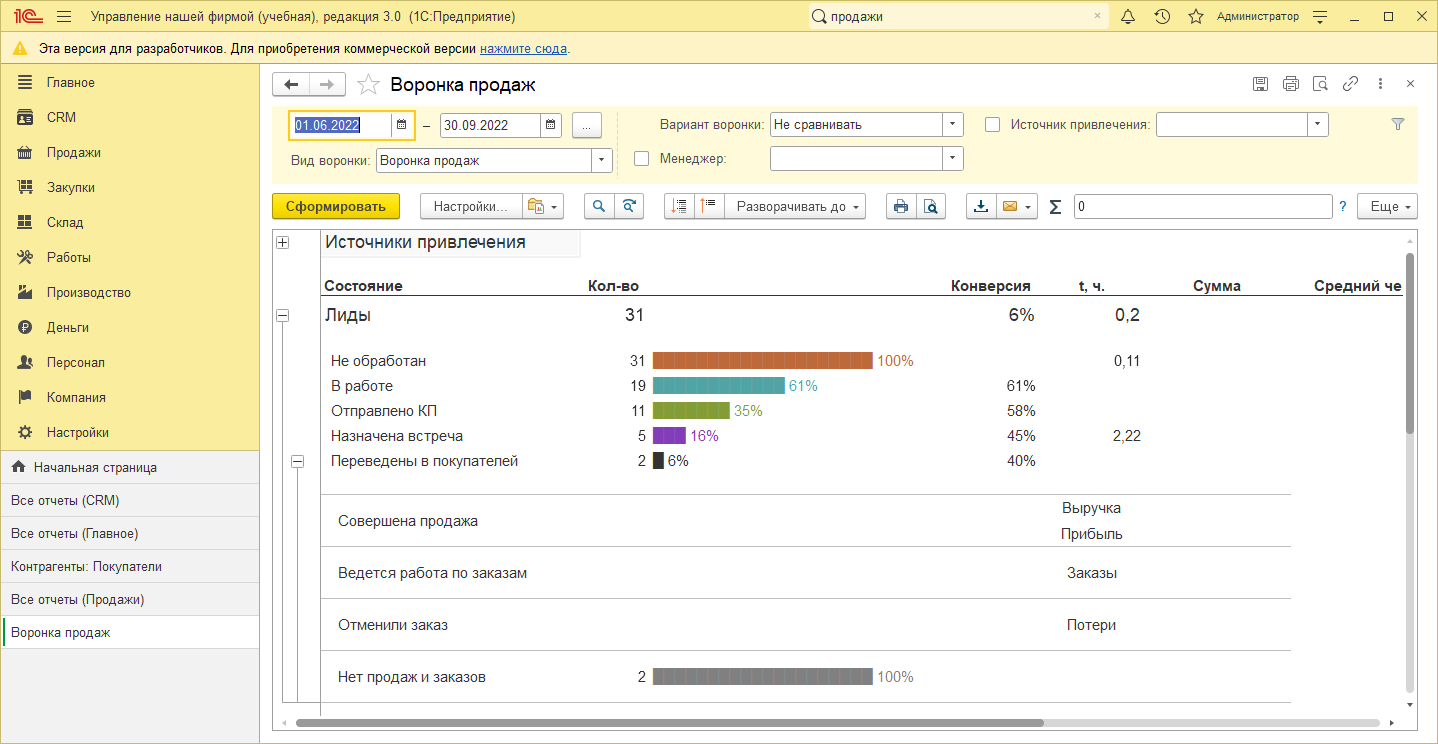Go back with the left arrow

click(x=291, y=84)
